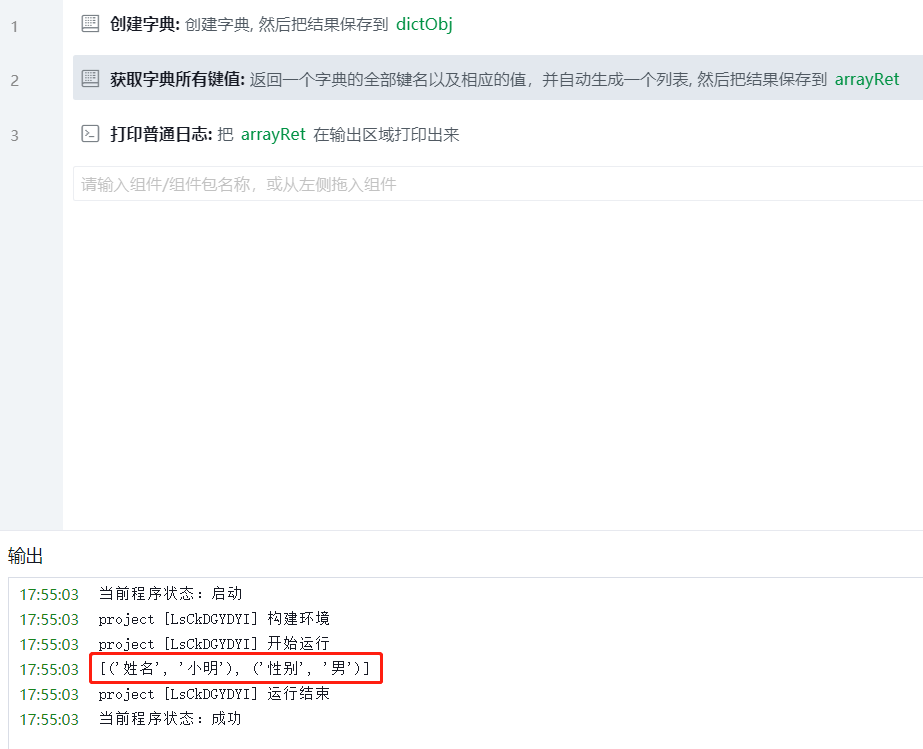
Task: Click line number 3 in the gutter
Action: point(15,135)
